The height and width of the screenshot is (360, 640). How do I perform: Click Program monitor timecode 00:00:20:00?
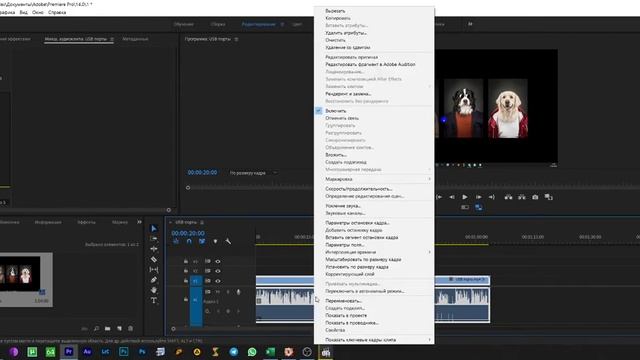(202, 173)
